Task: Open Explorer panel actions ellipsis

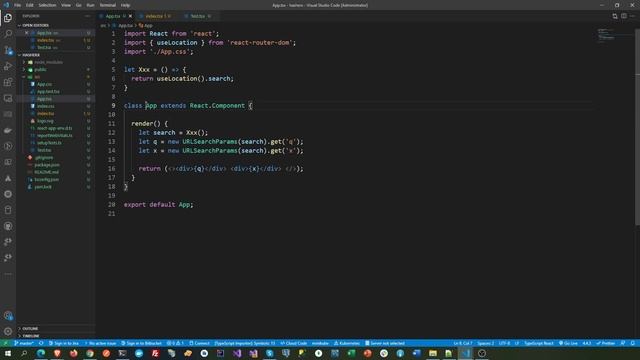Action: pyautogui.click(x=88, y=16)
